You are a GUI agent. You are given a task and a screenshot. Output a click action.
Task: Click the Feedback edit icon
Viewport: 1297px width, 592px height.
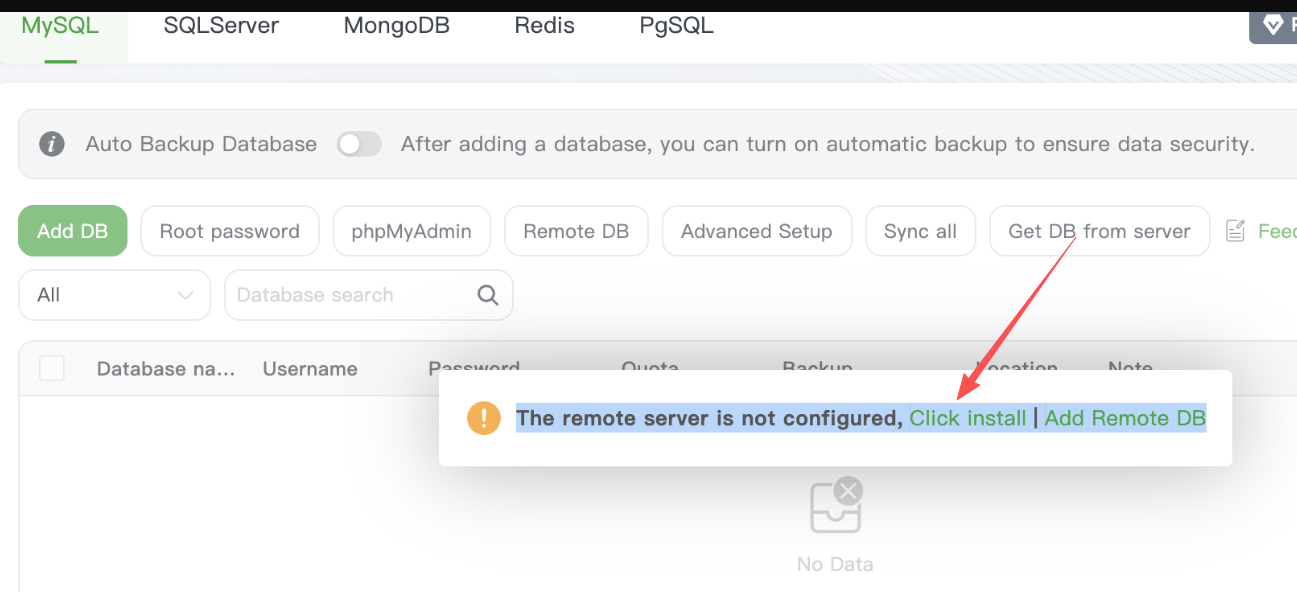pos(1236,231)
